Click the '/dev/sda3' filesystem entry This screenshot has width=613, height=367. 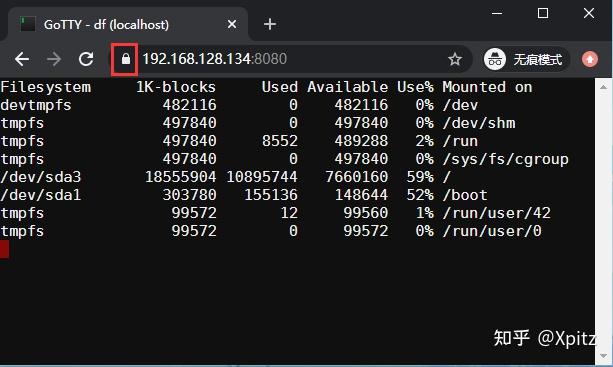tap(41, 177)
